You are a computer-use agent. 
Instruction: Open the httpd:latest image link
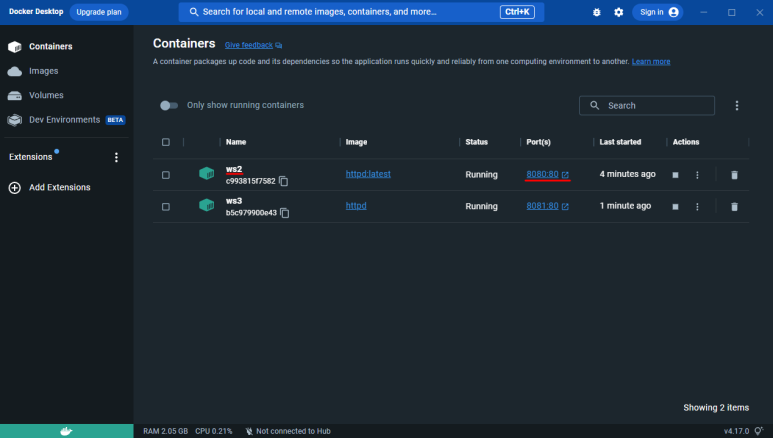(368, 174)
